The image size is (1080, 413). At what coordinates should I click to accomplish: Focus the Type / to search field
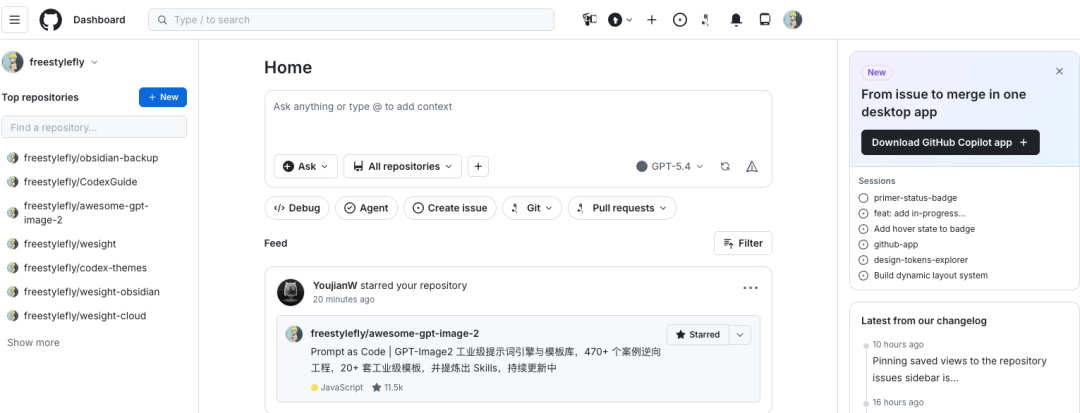[x=351, y=20]
